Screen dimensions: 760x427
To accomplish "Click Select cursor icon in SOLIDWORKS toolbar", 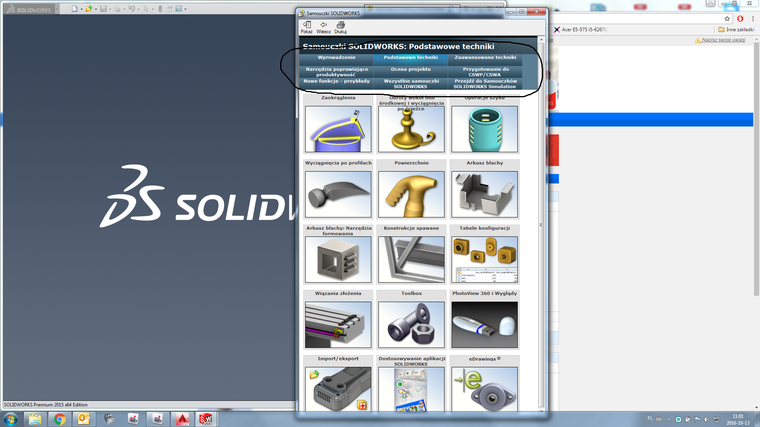I will [145, 9].
